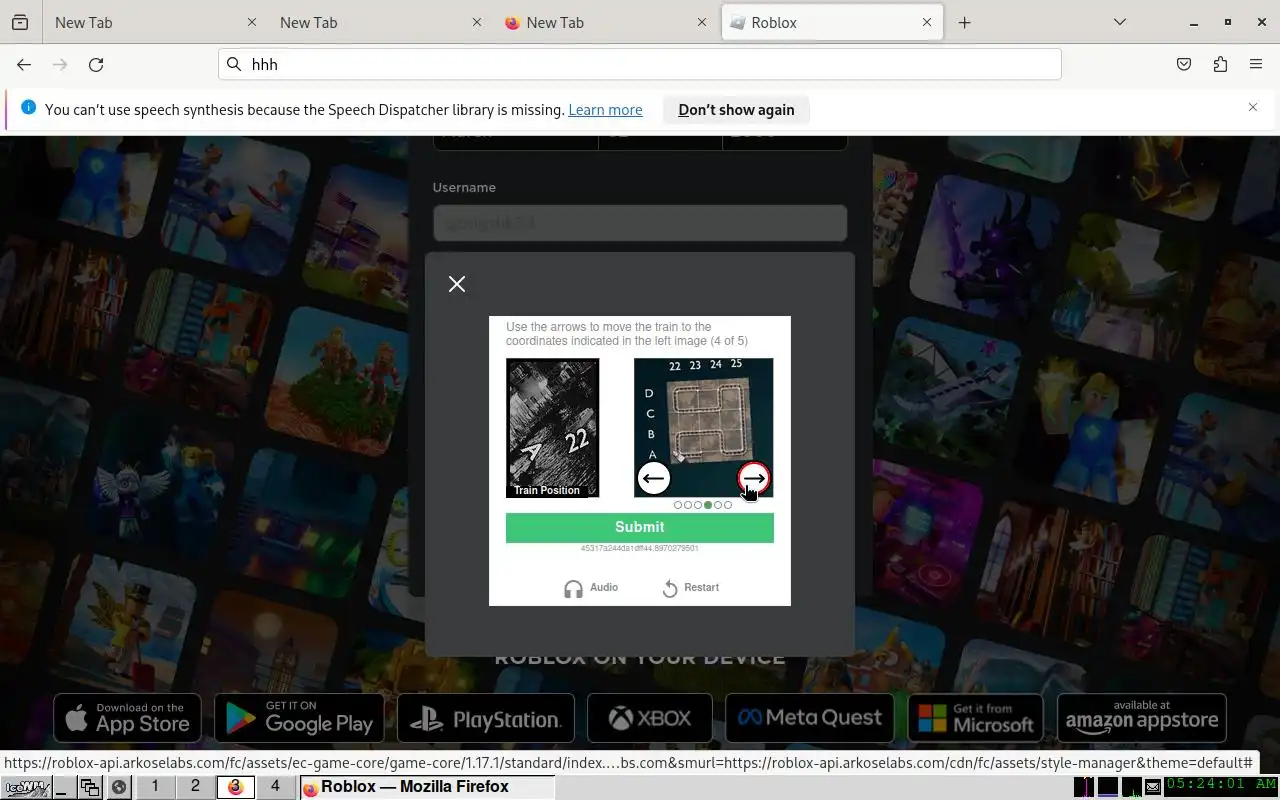1280x800 pixels.
Task: Open the Google Play badge
Action: pos(299,718)
